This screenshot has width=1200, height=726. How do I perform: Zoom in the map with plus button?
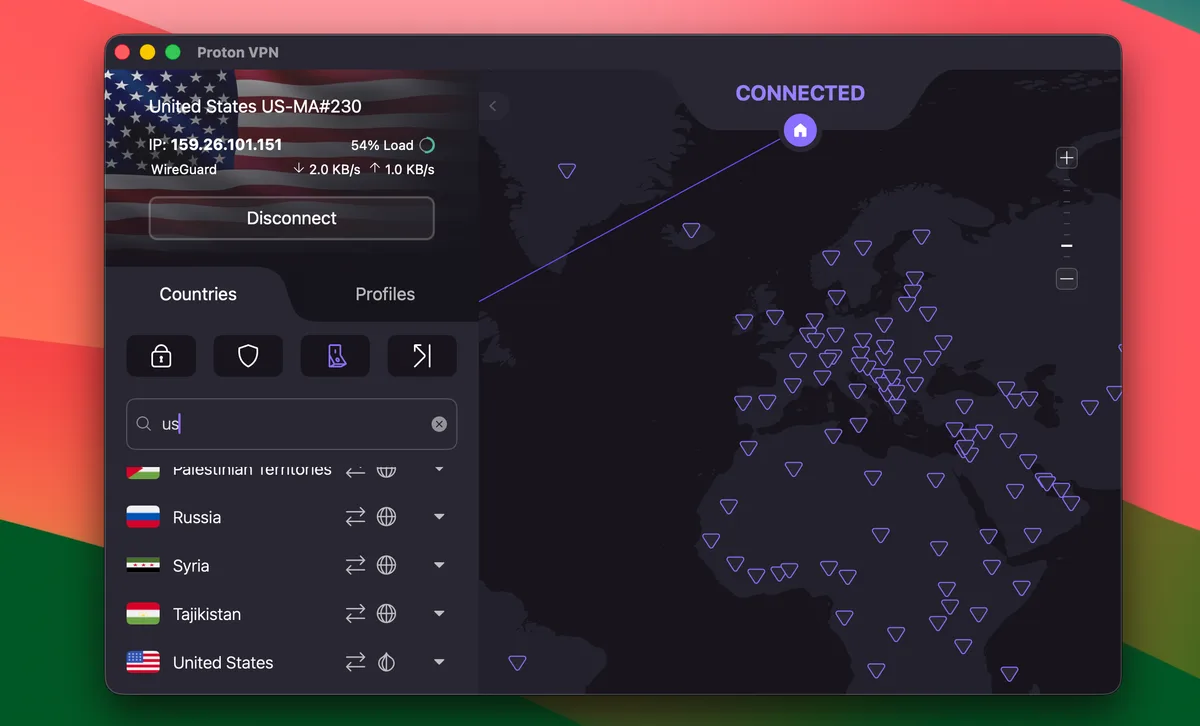tap(1067, 158)
